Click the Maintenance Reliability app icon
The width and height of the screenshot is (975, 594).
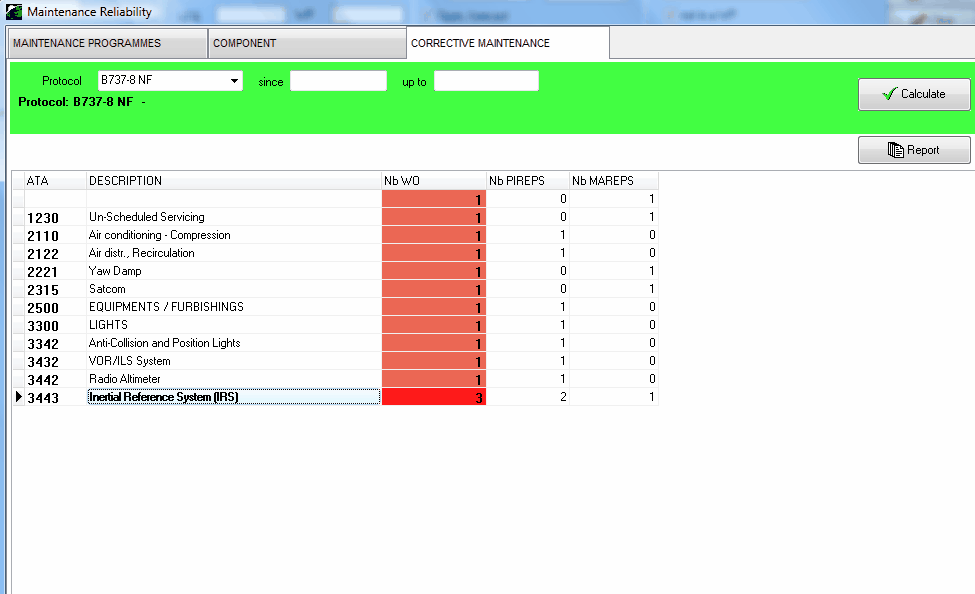pyautogui.click(x=14, y=11)
